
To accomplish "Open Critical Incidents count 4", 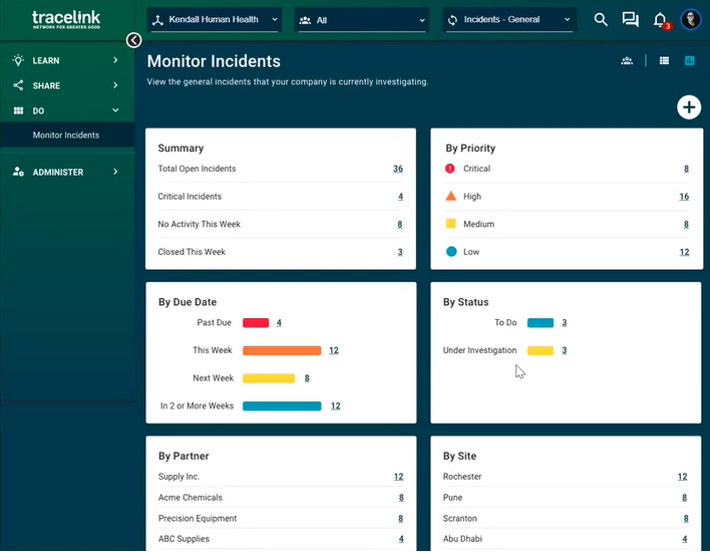I will point(400,197).
